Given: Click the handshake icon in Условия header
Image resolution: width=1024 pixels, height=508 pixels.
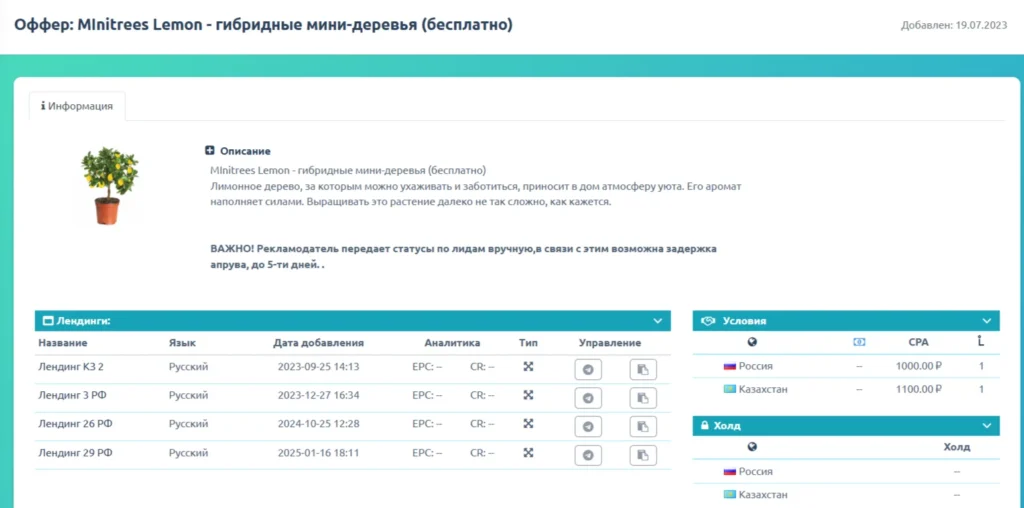Looking at the screenshot, I should pyautogui.click(x=707, y=321).
